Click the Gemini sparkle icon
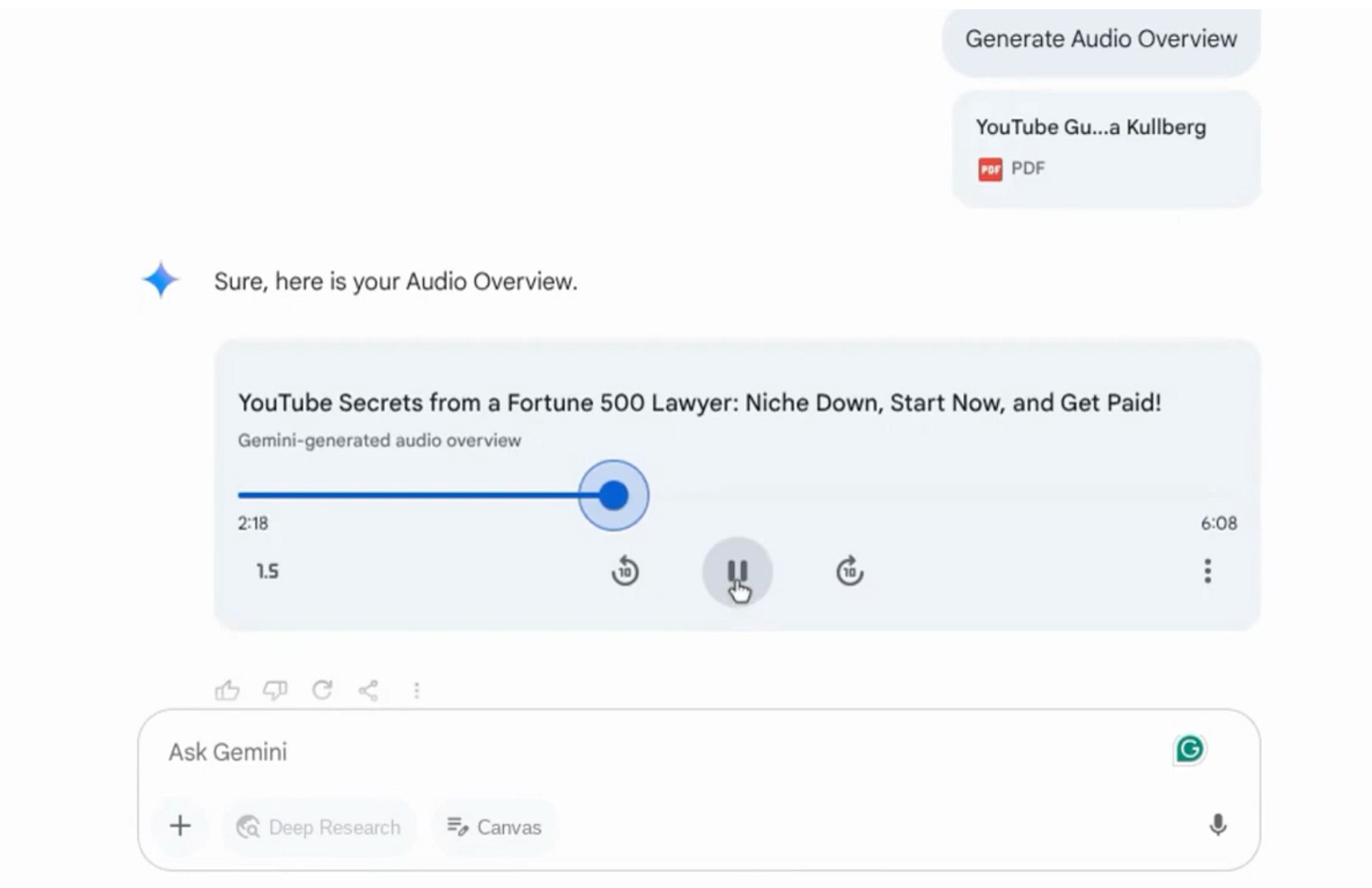 click(x=161, y=280)
